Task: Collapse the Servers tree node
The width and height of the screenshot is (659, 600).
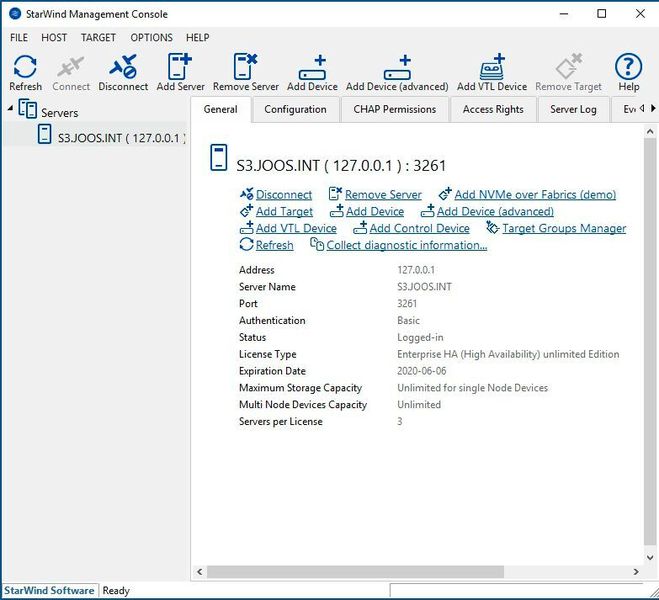Action: (x=10, y=108)
